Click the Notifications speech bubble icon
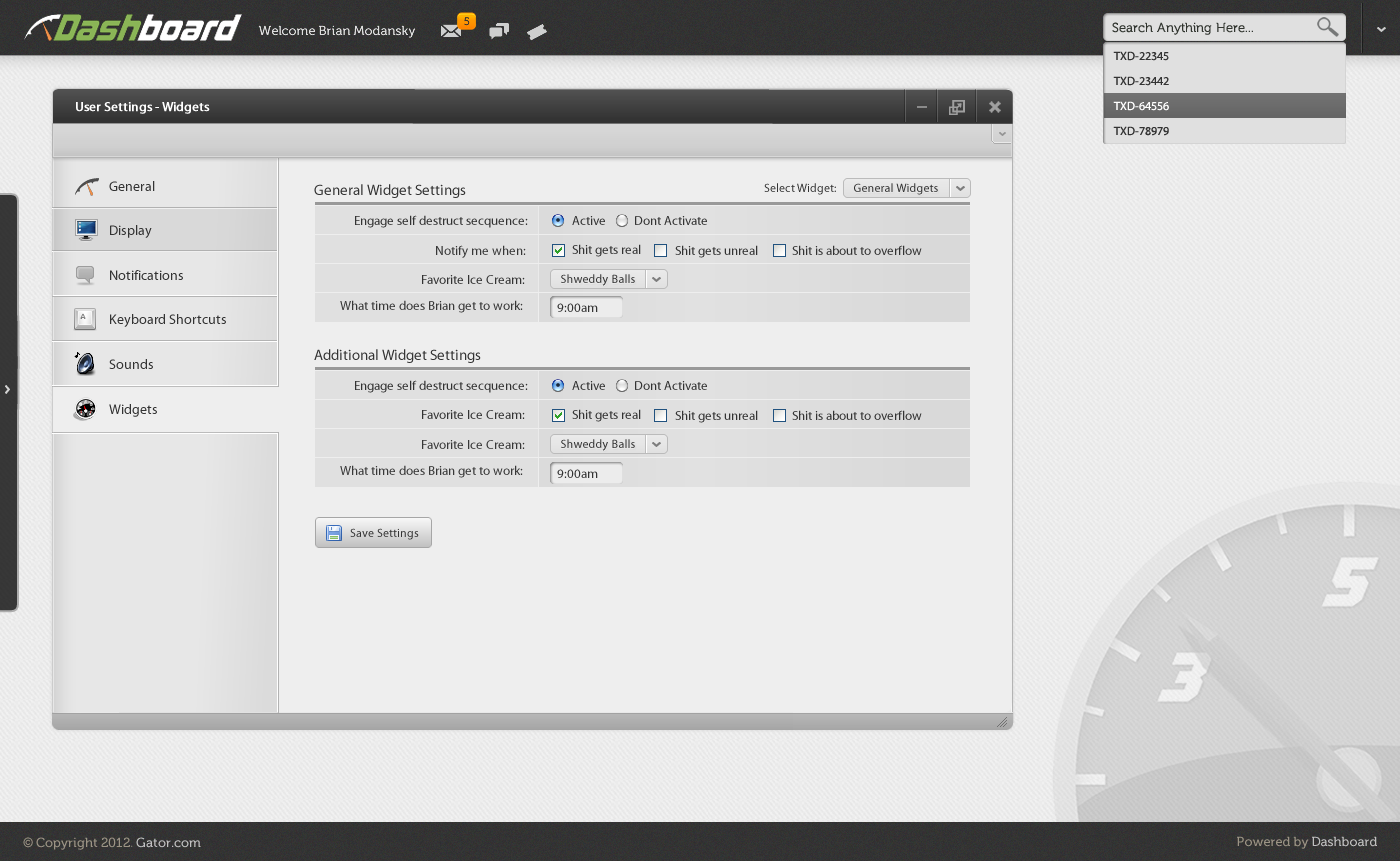The height and width of the screenshot is (861, 1400). 85,275
